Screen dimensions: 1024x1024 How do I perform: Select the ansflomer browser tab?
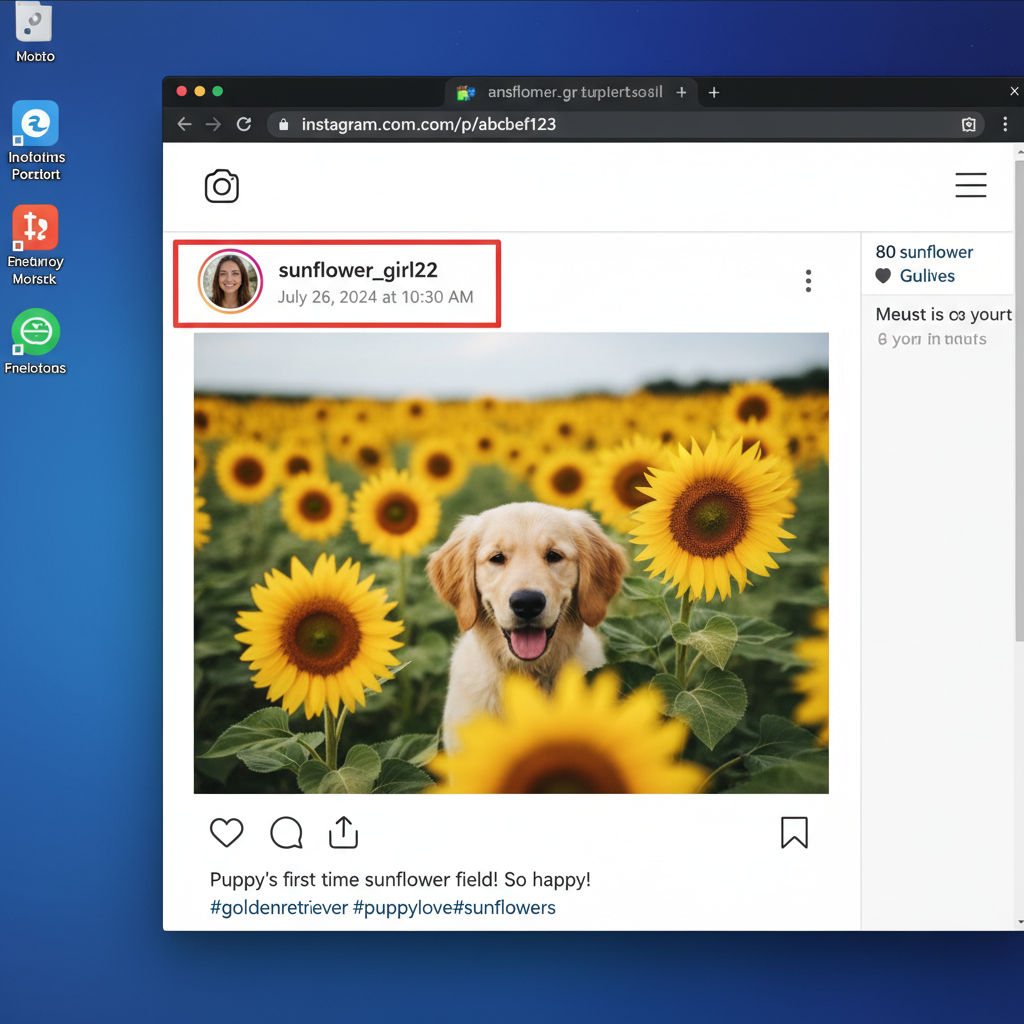pos(571,92)
